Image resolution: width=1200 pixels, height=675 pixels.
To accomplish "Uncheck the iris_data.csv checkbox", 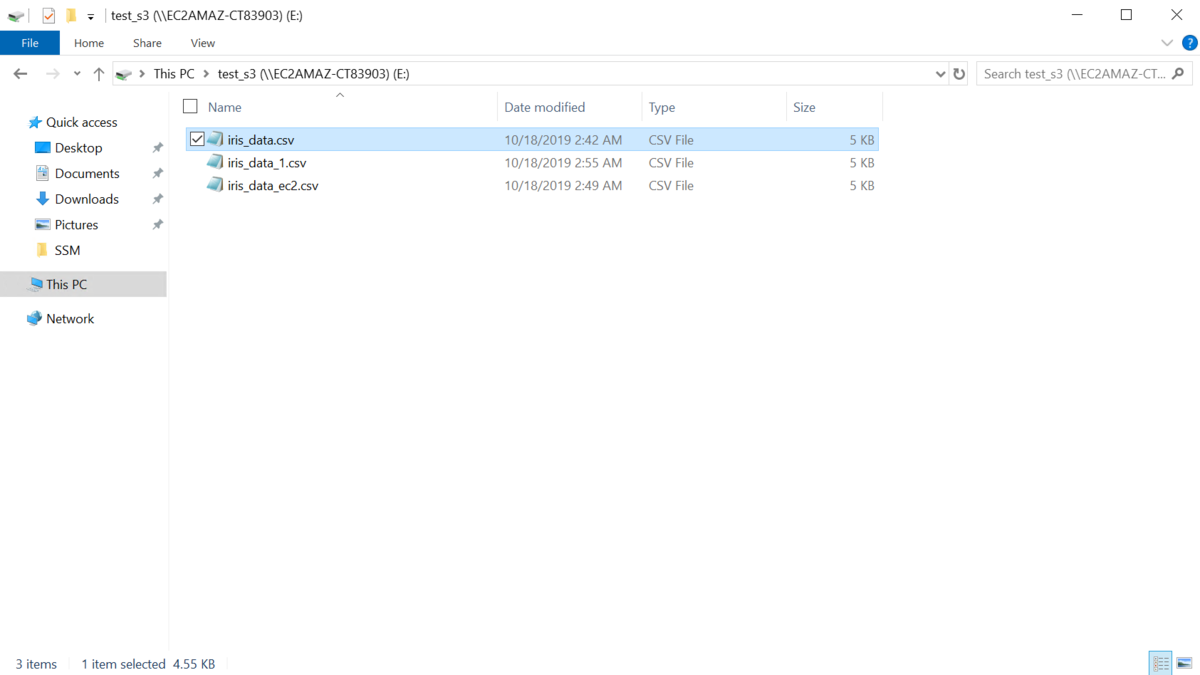I will [197, 140].
